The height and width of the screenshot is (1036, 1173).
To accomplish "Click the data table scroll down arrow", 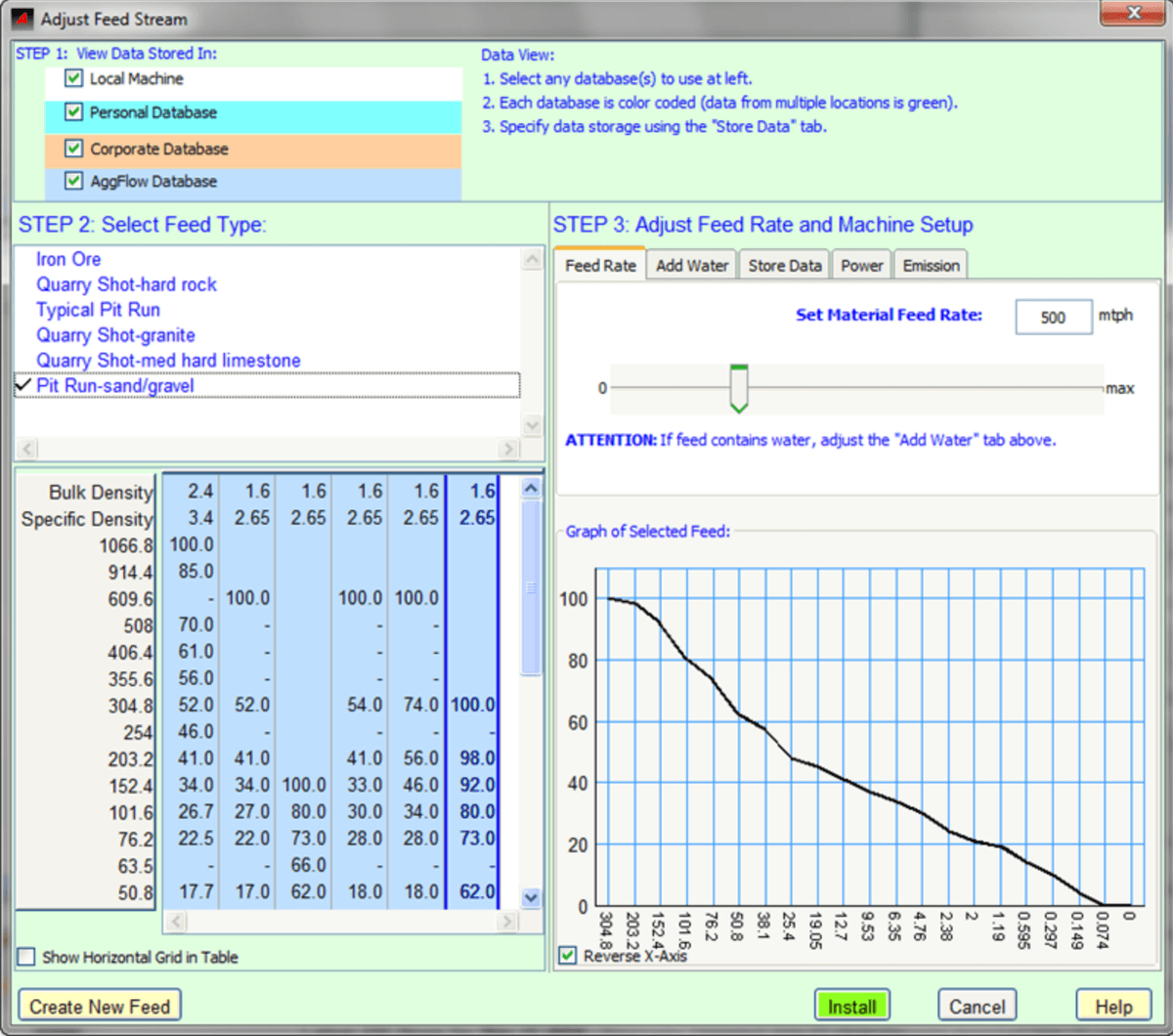I will [531, 897].
